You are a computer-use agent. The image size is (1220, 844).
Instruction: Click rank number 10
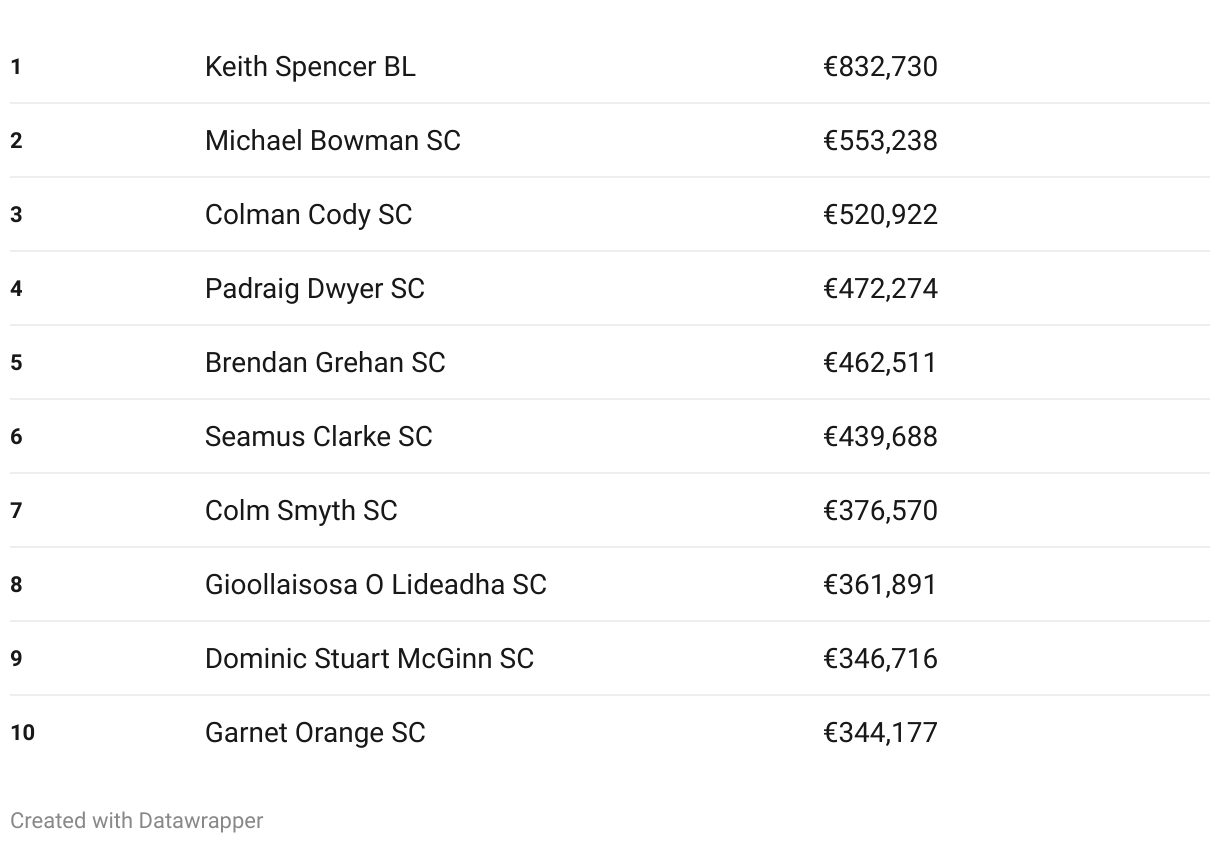pos(22,733)
